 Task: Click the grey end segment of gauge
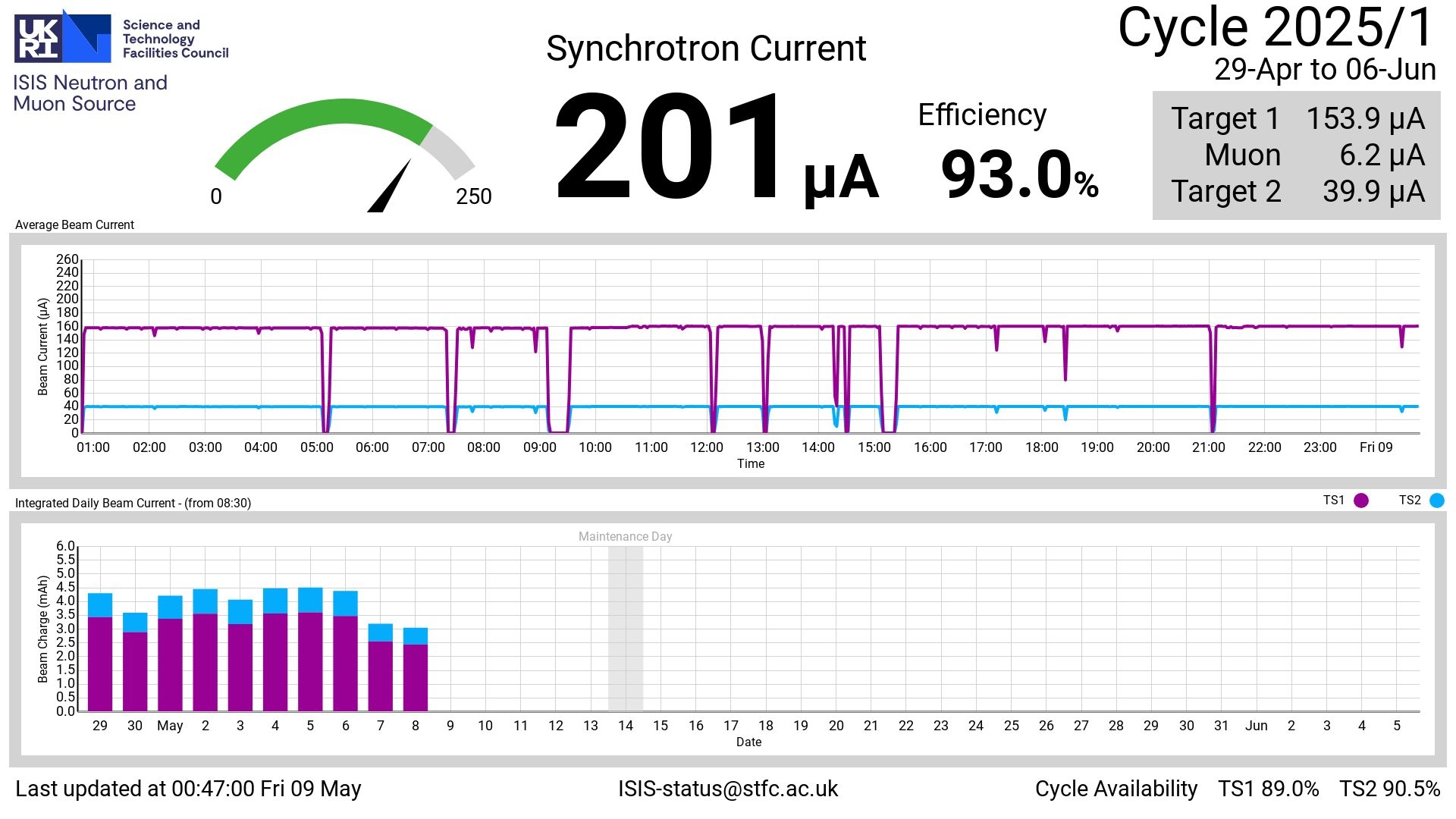(x=449, y=147)
